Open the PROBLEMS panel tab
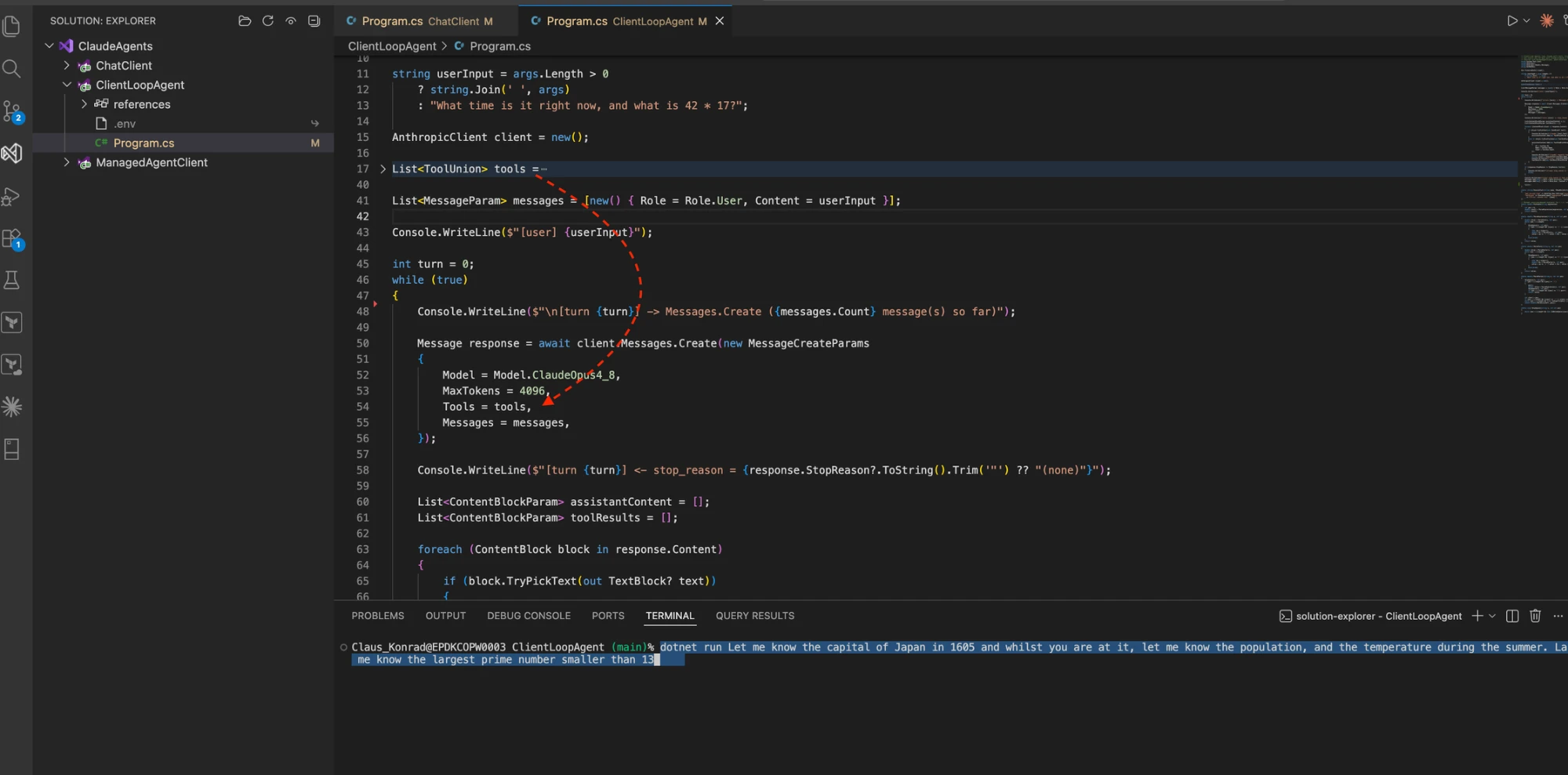The height and width of the screenshot is (775, 1568). pos(378,616)
